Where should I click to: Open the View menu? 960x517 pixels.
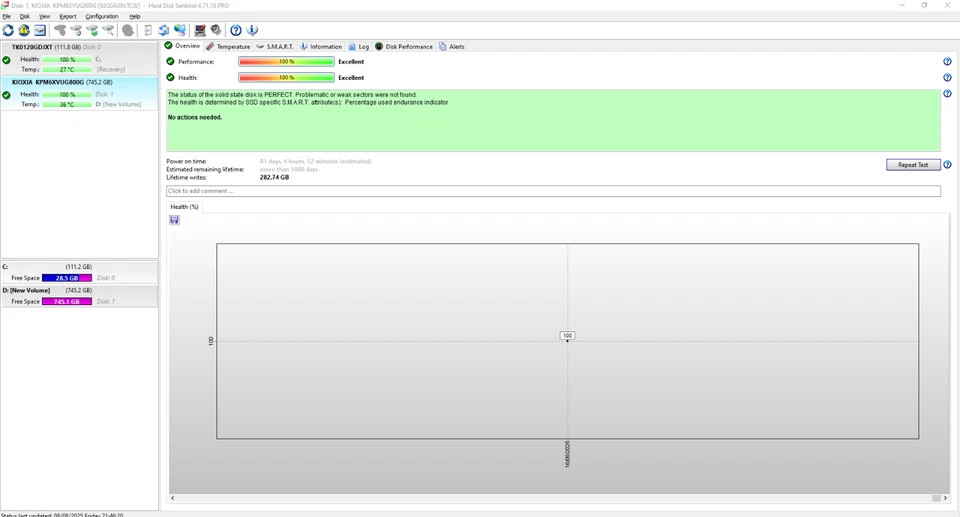pos(45,17)
